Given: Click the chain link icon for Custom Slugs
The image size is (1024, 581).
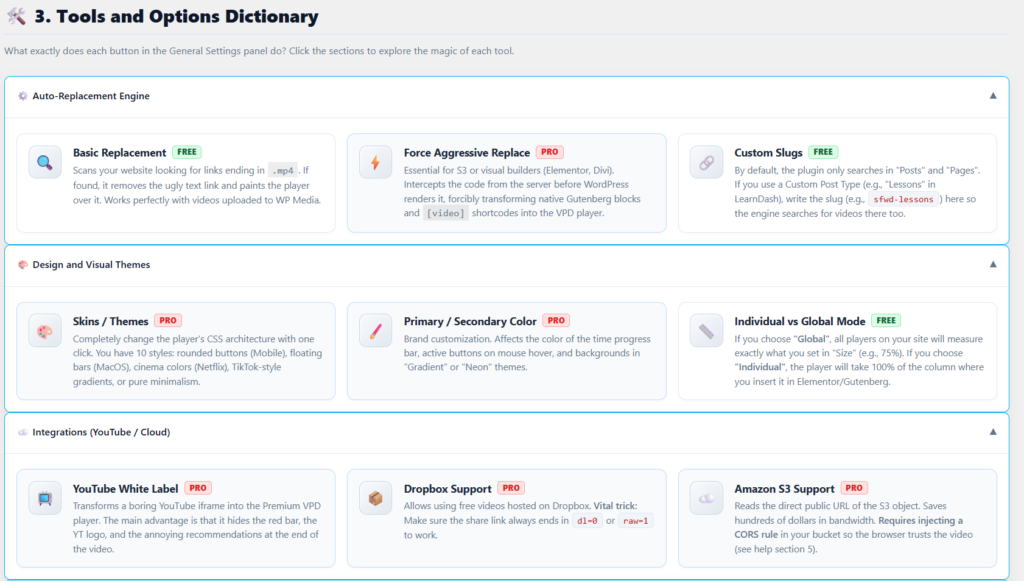Looking at the screenshot, I should 707,162.
